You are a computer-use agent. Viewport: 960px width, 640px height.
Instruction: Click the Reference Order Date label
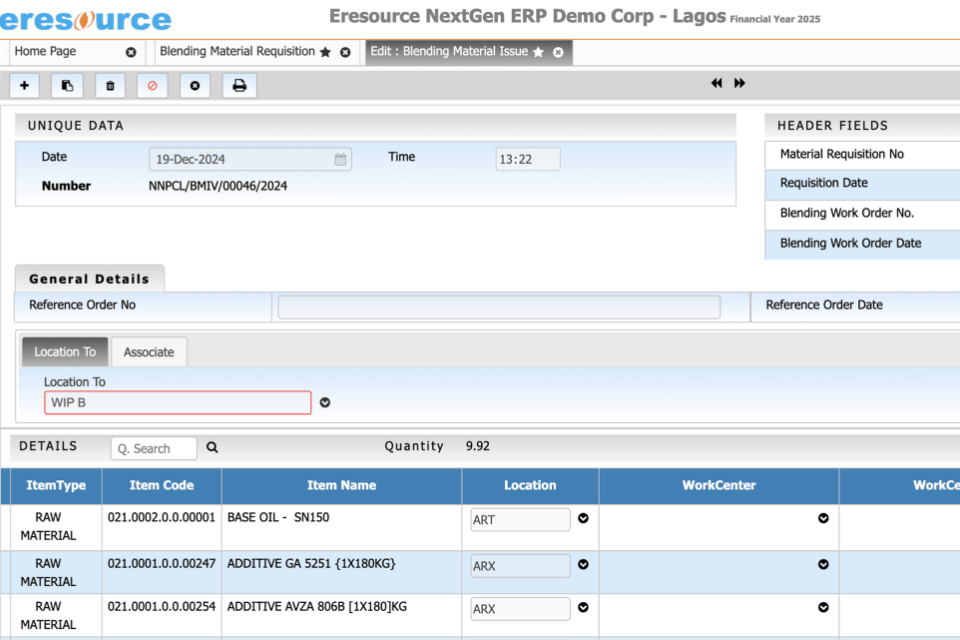(x=824, y=305)
